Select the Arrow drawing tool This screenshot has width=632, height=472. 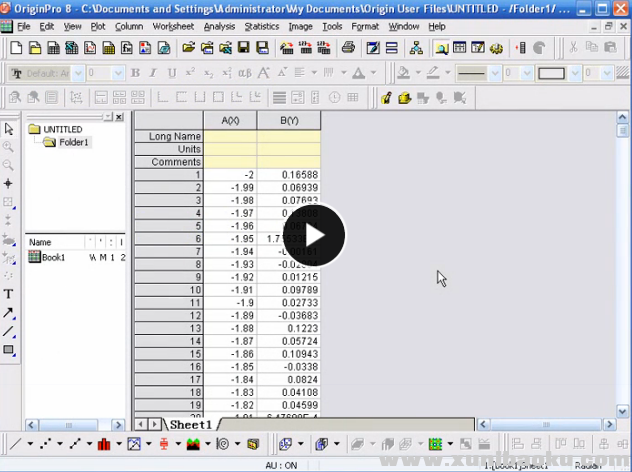pyautogui.click(x=9, y=312)
